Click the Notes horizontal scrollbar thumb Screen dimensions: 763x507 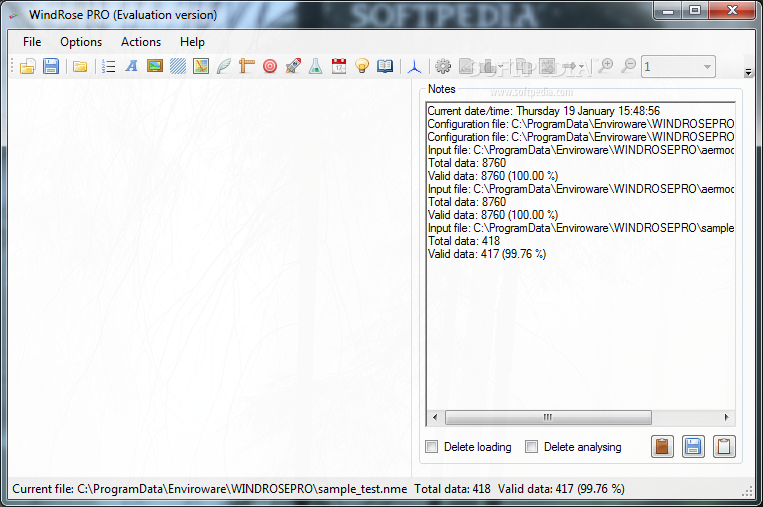click(548, 417)
